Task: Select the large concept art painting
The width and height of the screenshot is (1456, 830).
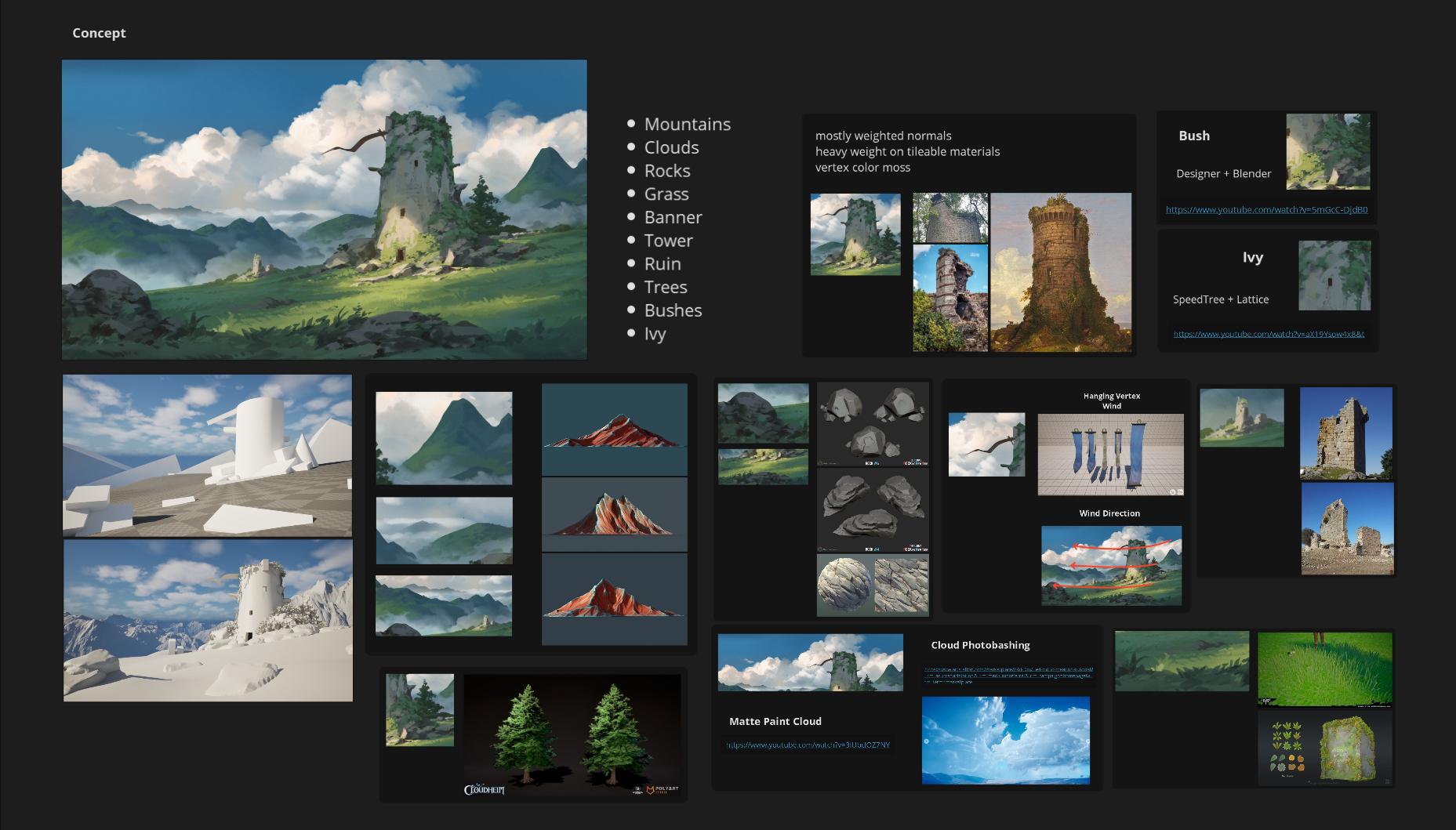Action: tap(325, 209)
